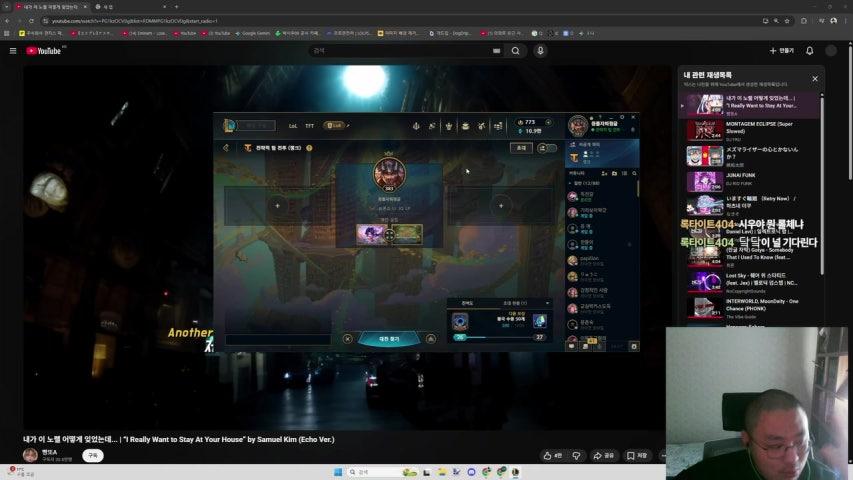Click the 구독 (Subscribe) button
The height and width of the screenshot is (480, 853).
click(93, 455)
